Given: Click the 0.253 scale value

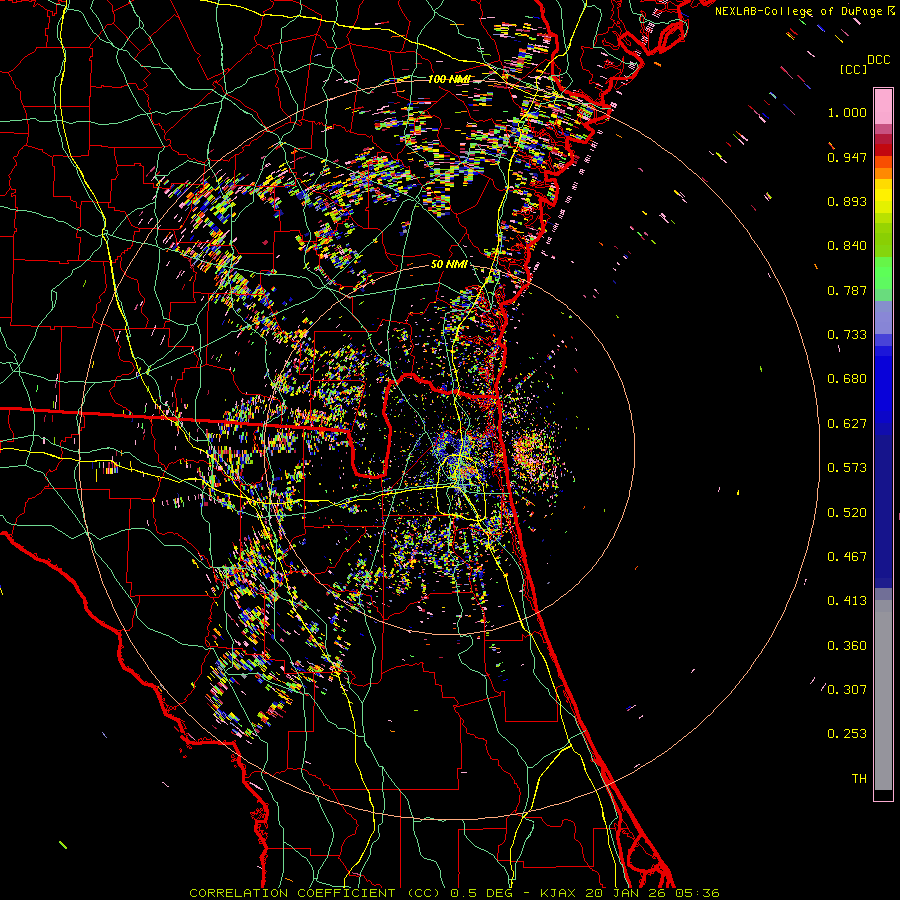Looking at the screenshot, I should coord(847,734).
